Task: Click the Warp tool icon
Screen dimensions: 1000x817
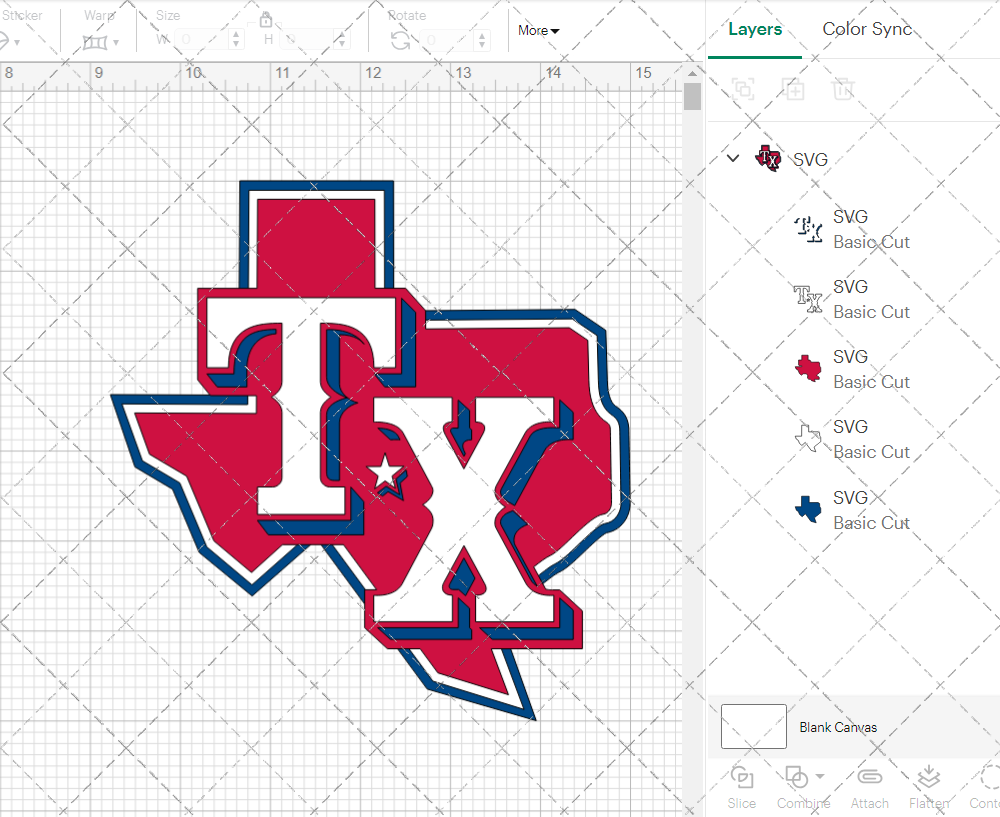Action: click(x=97, y=40)
